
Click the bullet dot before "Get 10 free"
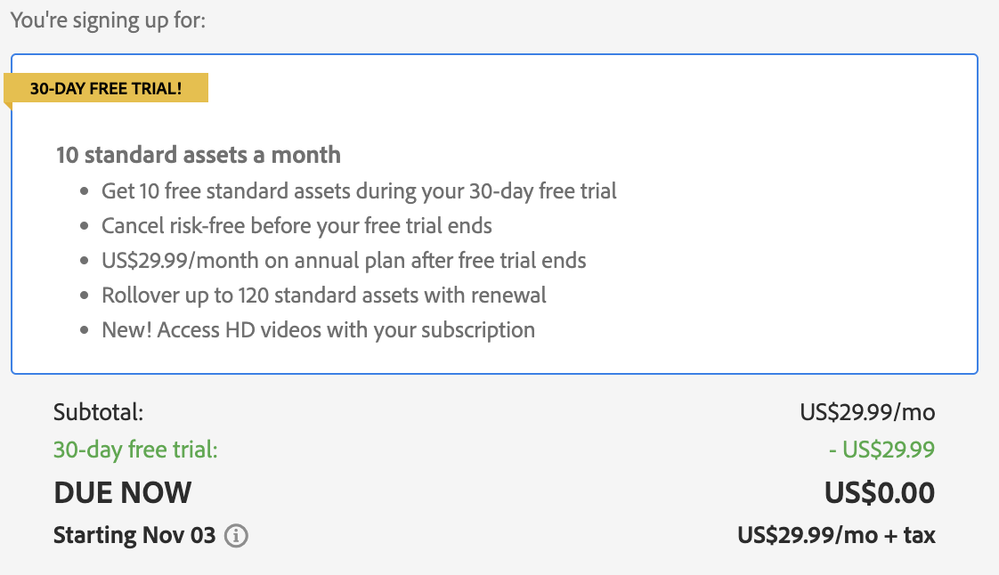84,192
